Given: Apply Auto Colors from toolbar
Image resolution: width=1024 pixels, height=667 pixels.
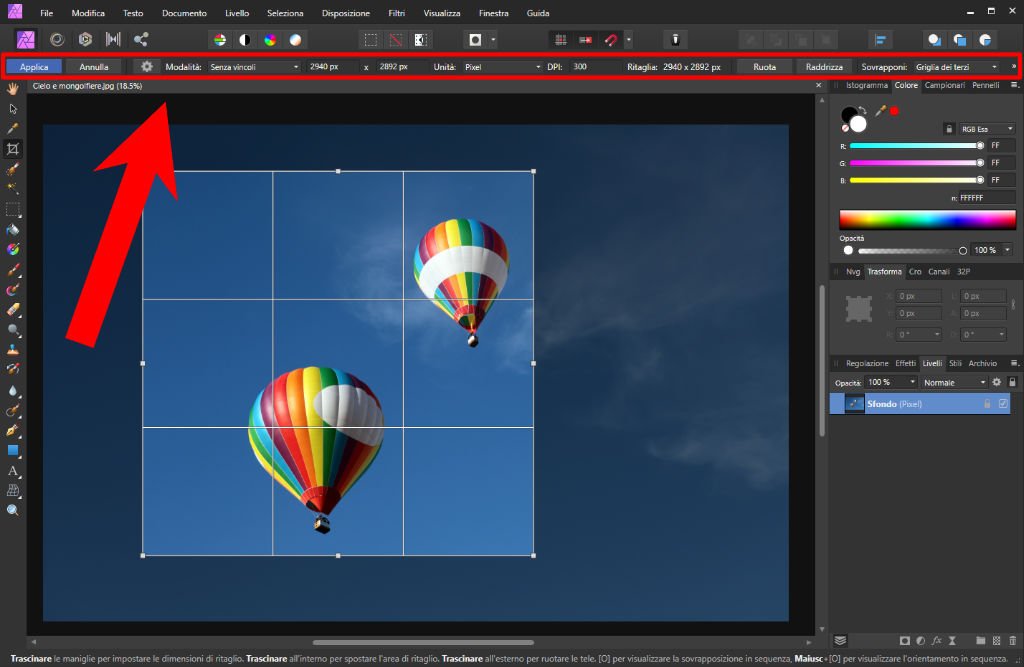Looking at the screenshot, I should tap(270, 40).
